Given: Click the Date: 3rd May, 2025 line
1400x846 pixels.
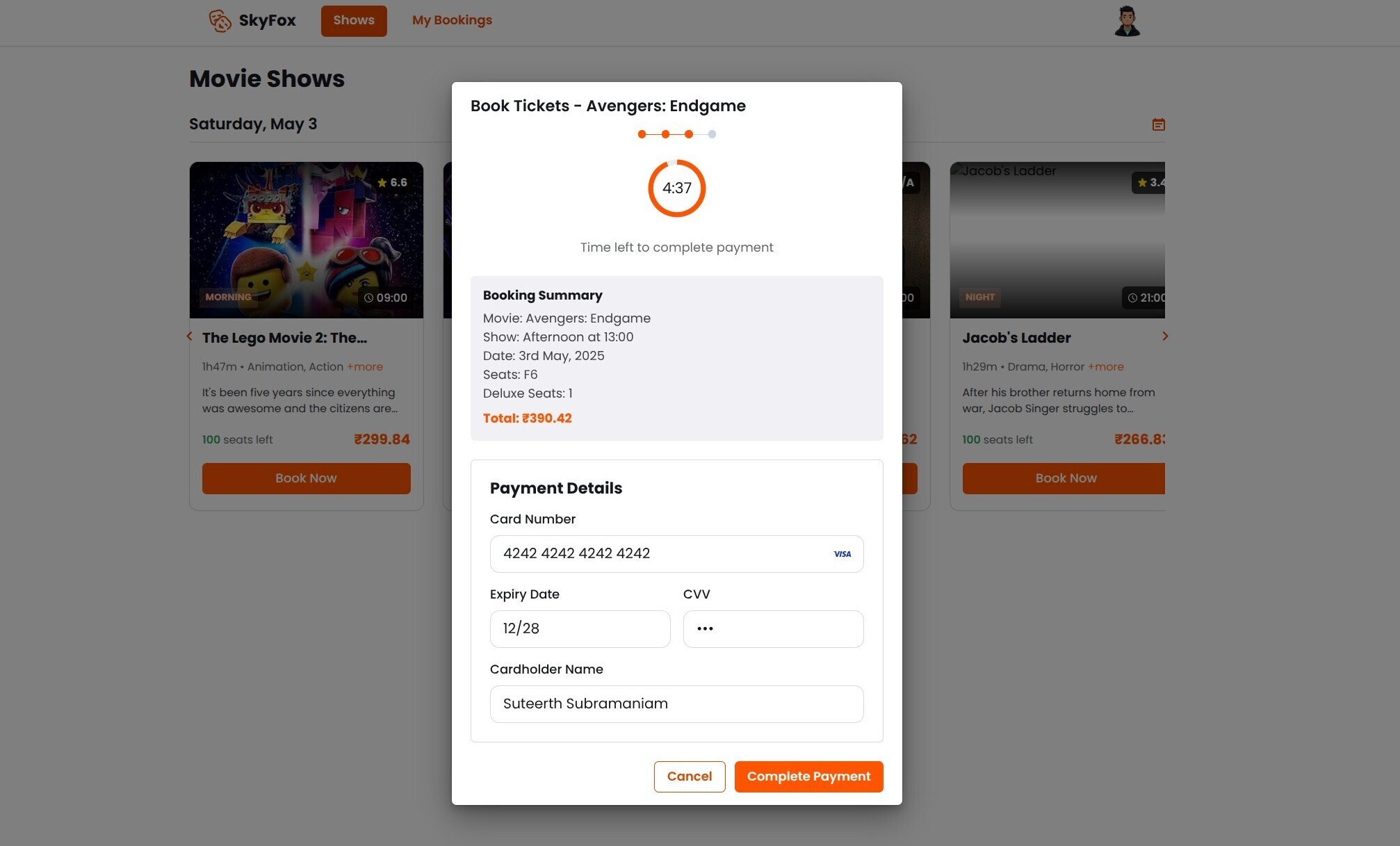Looking at the screenshot, I should (544, 356).
